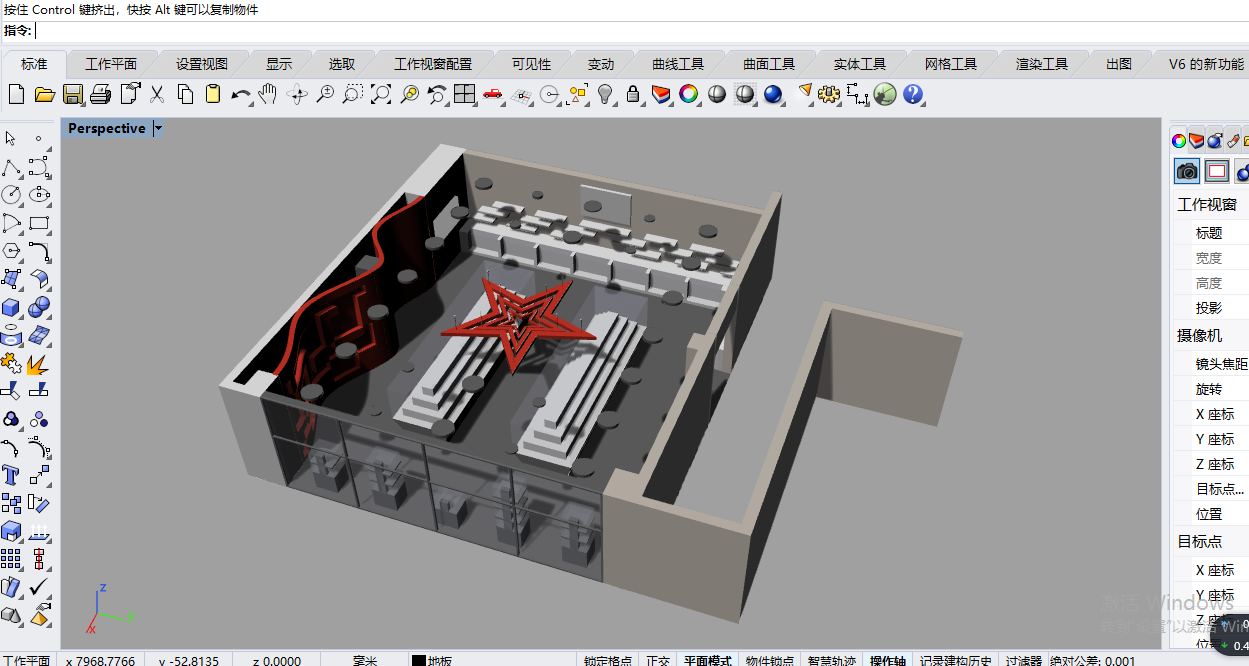Click the four-viewport layout icon

pos(465,94)
